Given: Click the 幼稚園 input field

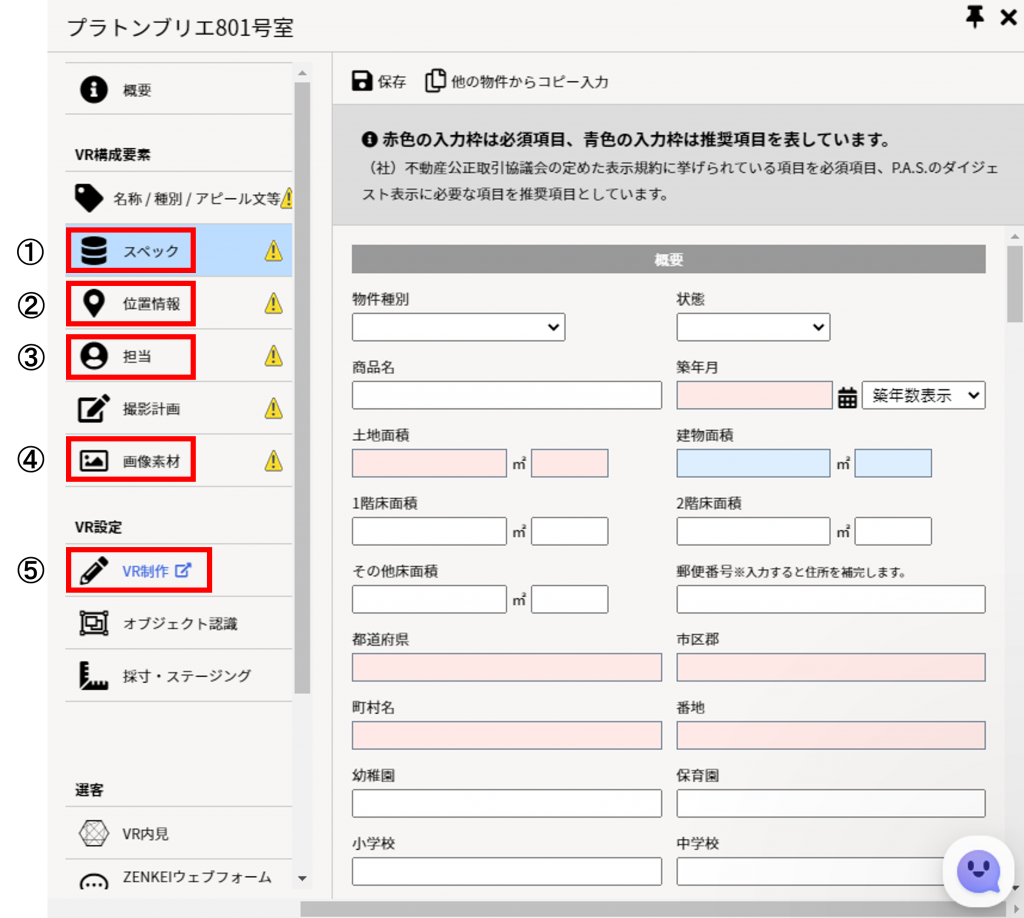Looking at the screenshot, I should coord(507,803).
